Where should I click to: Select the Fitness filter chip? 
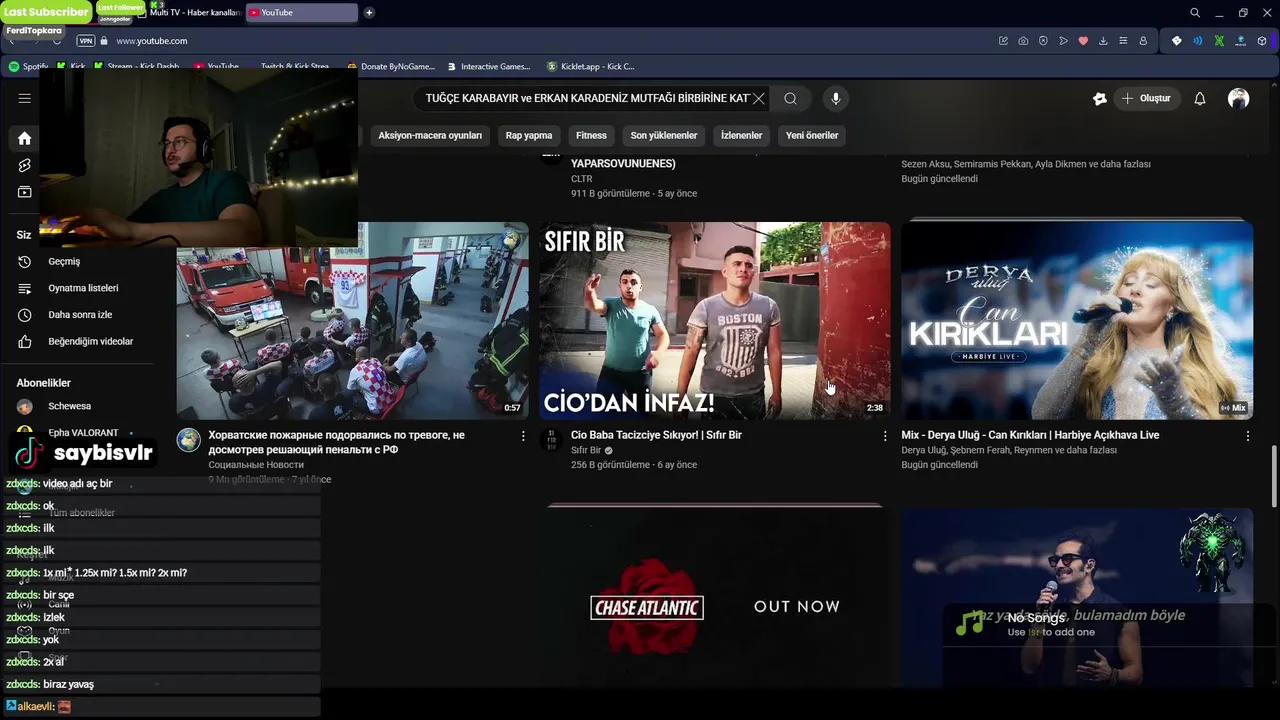coord(591,135)
